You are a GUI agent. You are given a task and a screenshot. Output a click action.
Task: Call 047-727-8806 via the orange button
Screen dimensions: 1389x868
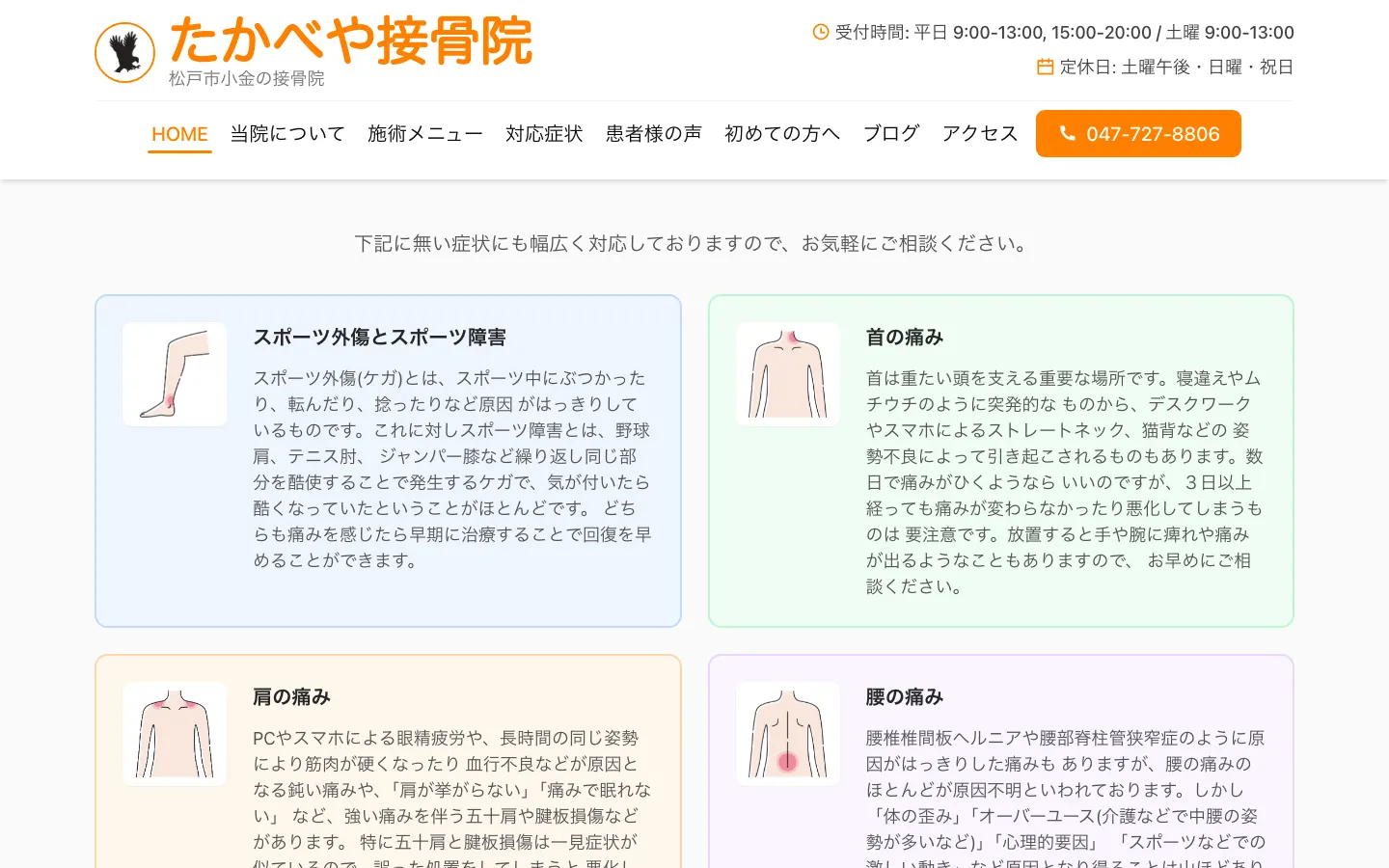1138,133
